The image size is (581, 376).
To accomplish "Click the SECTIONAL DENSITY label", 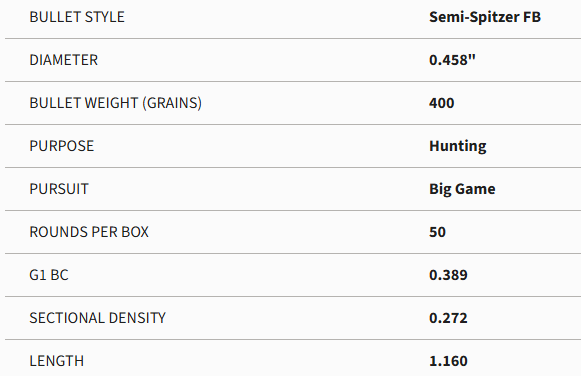I will [97, 318].
